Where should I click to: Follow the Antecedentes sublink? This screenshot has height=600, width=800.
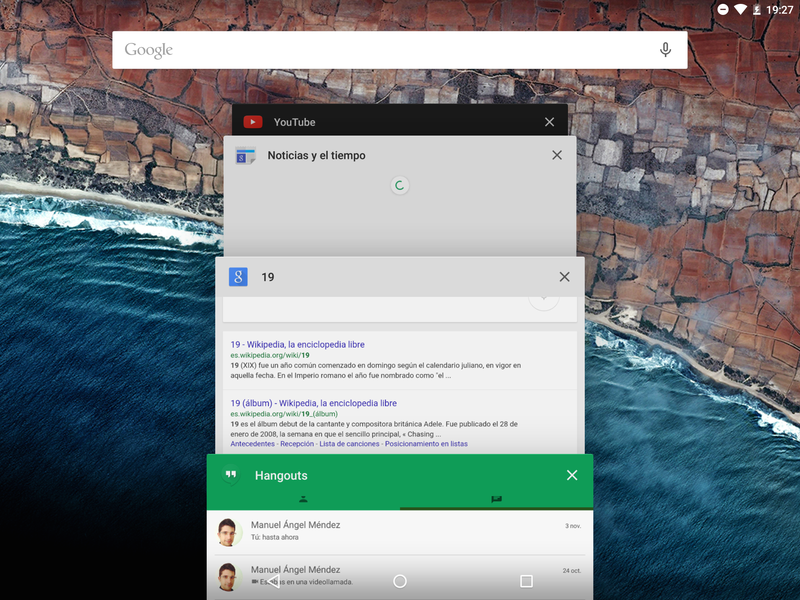point(252,444)
